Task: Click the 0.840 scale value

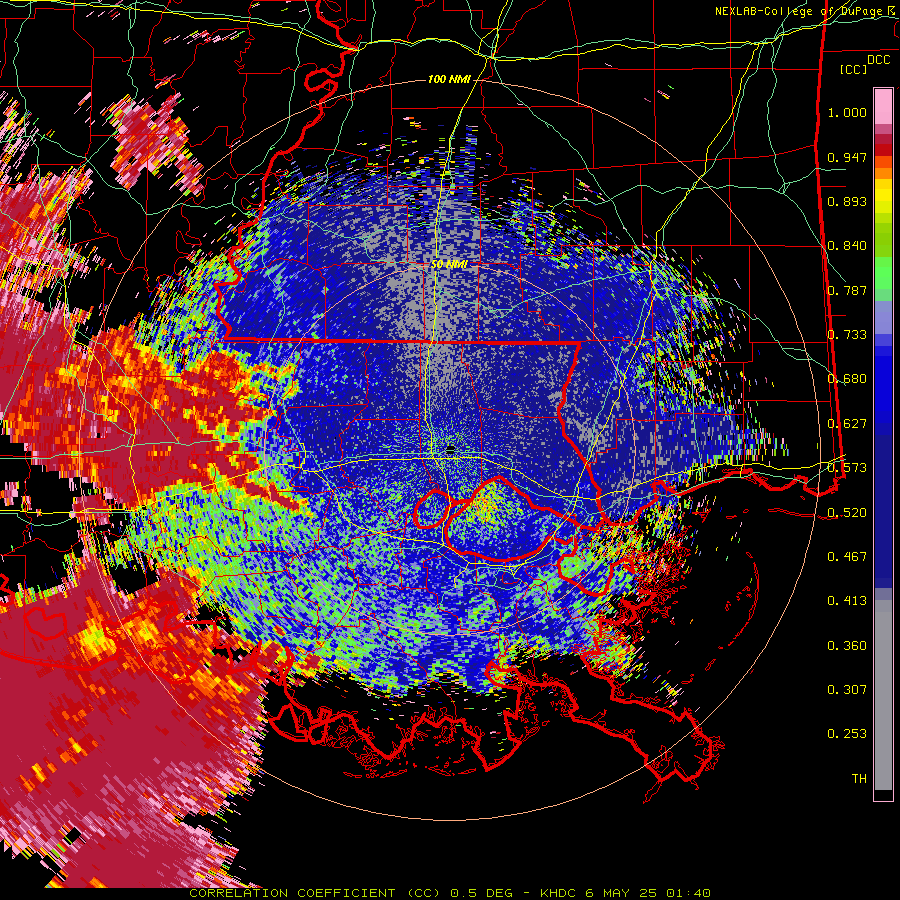Action: pyautogui.click(x=847, y=246)
